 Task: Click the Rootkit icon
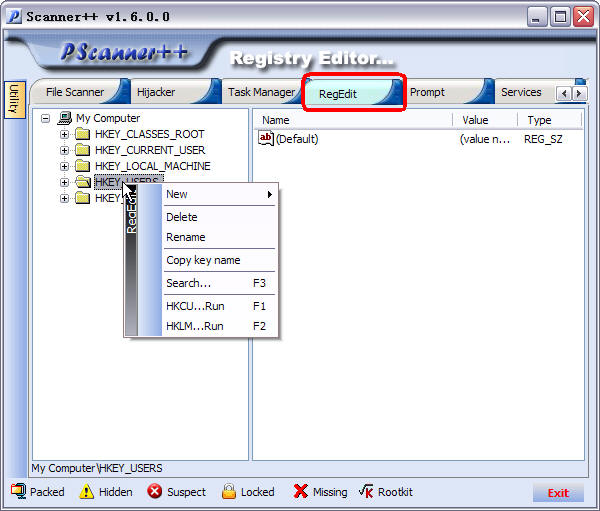click(366, 491)
